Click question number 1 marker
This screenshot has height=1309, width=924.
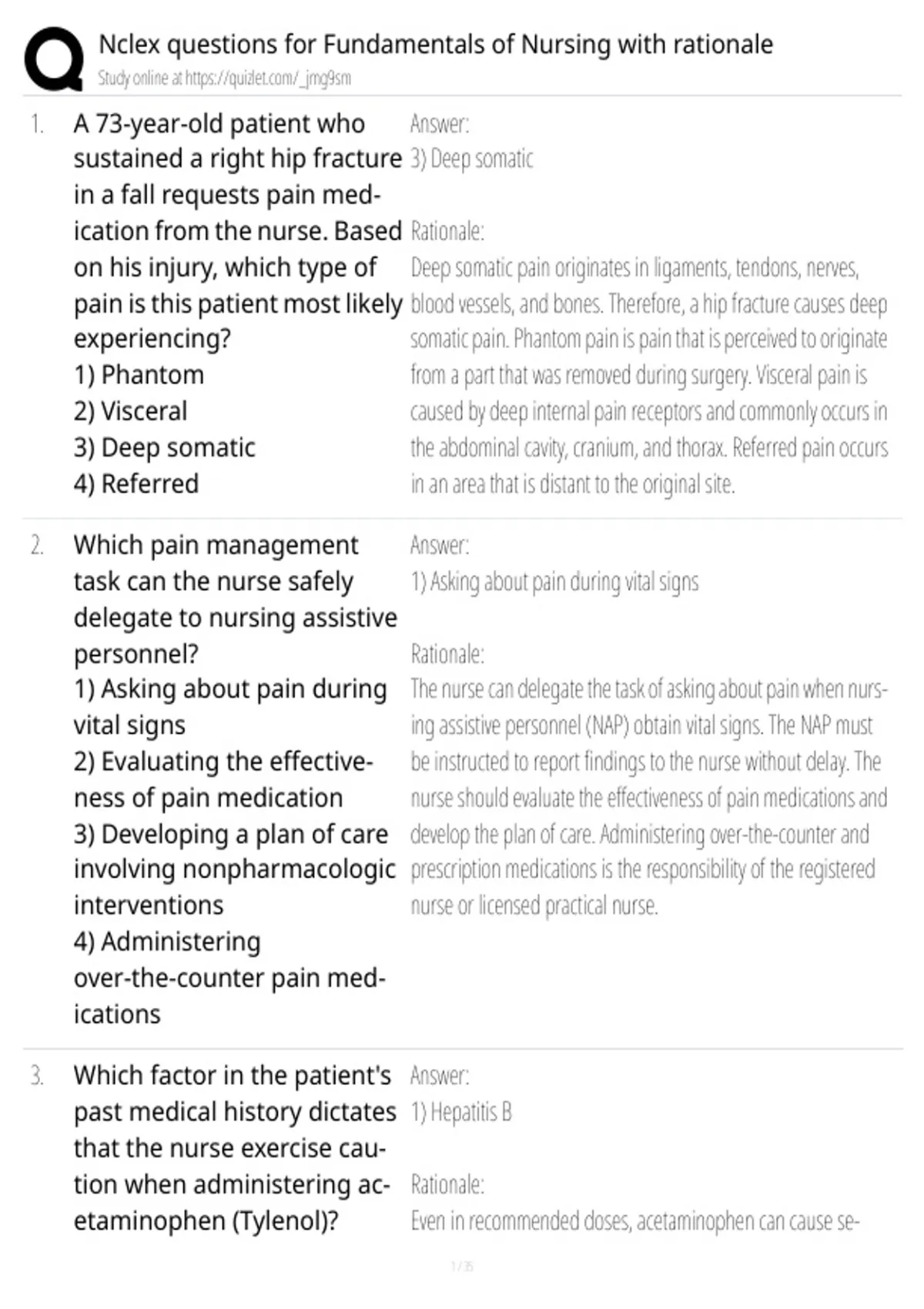37,124
